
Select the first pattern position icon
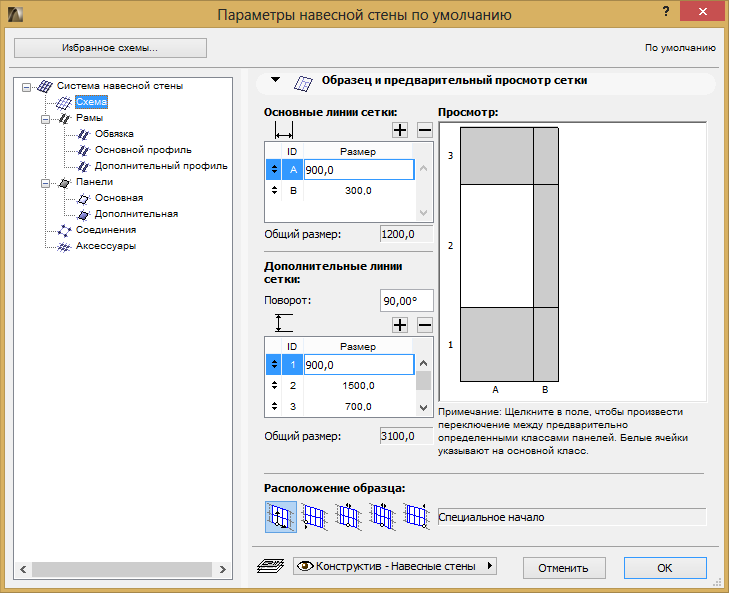[281, 516]
